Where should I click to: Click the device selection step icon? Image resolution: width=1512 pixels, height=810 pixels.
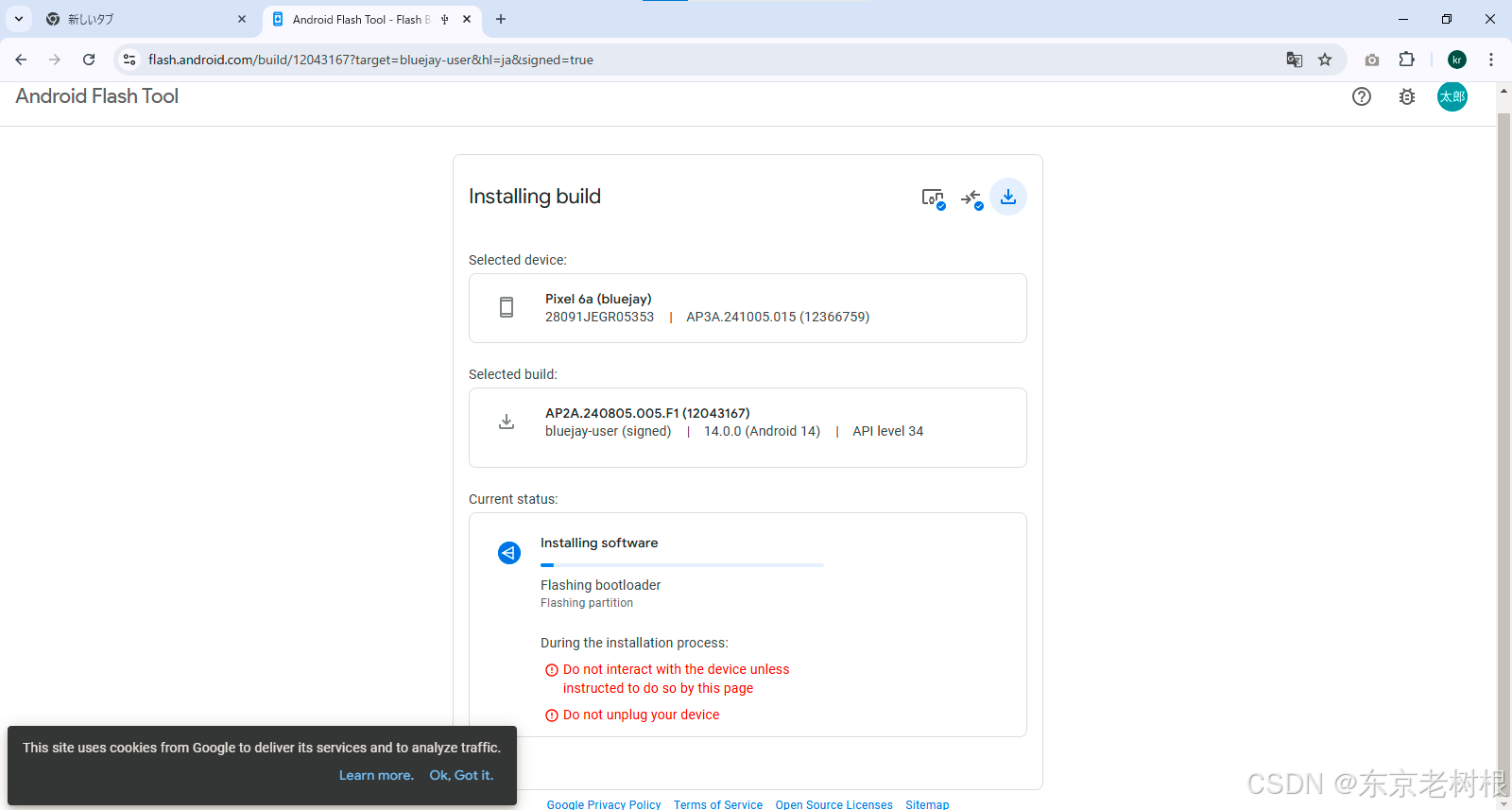point(933,198)
